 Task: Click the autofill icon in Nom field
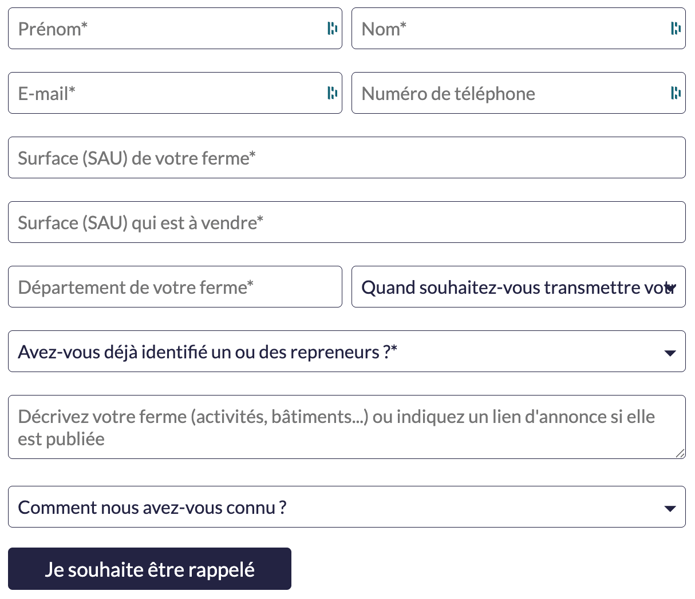(676, 29)
